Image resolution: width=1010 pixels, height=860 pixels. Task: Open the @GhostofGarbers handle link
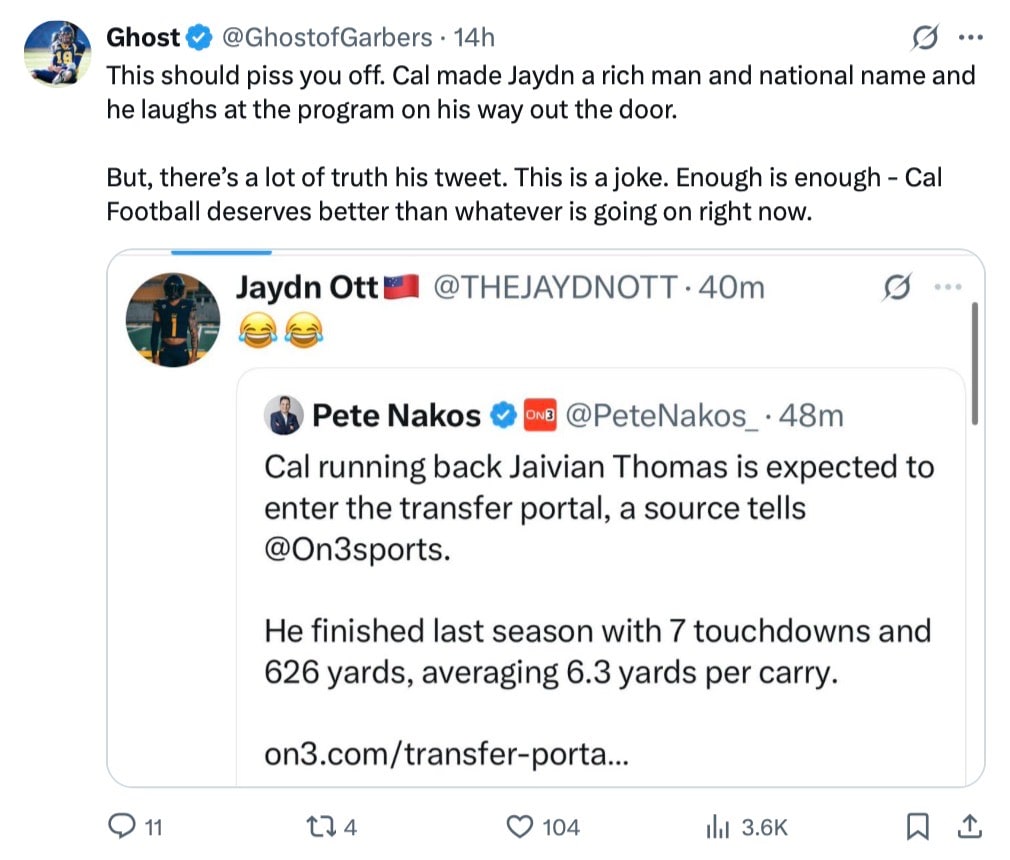click(x=327, y=37)
